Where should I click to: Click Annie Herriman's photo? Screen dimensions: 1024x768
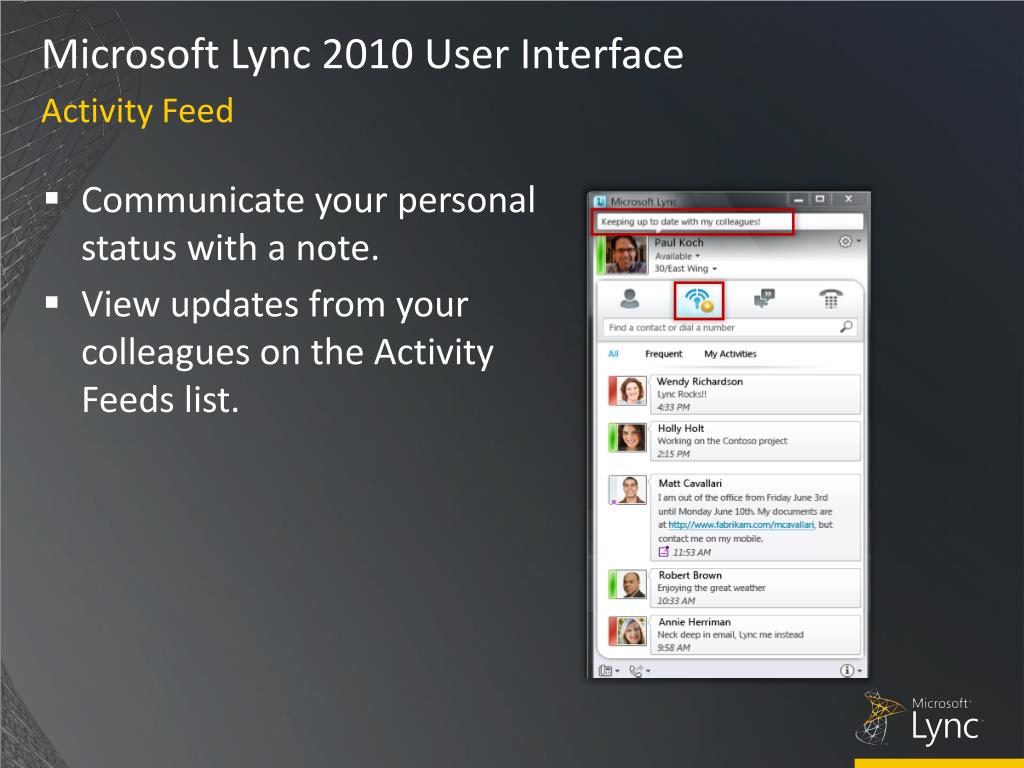(x=631, y=631)
